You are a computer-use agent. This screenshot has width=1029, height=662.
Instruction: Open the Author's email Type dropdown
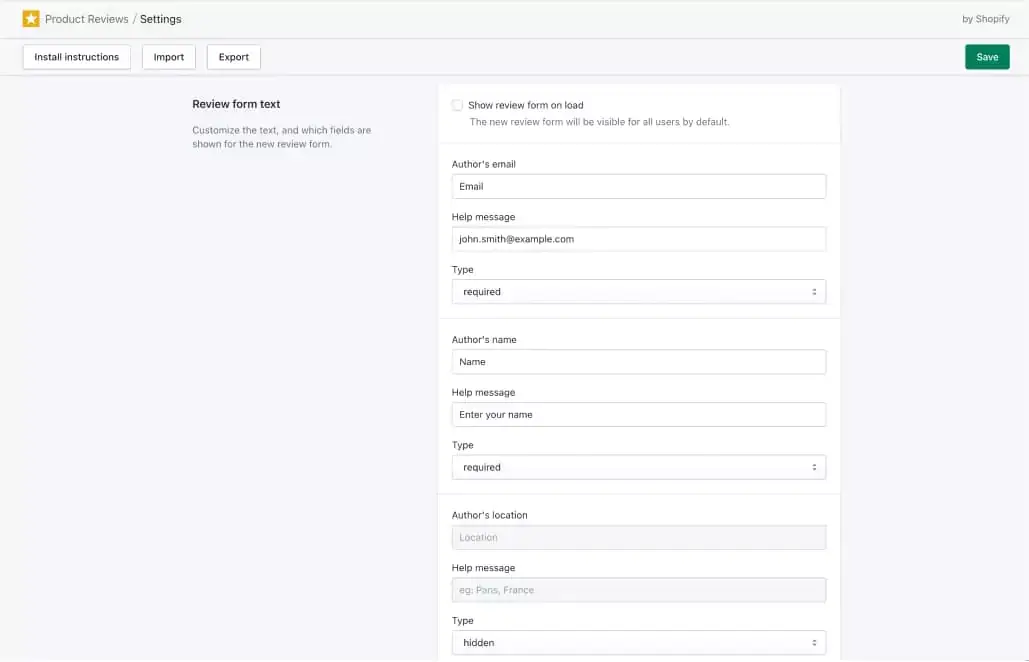click(639, 291)
